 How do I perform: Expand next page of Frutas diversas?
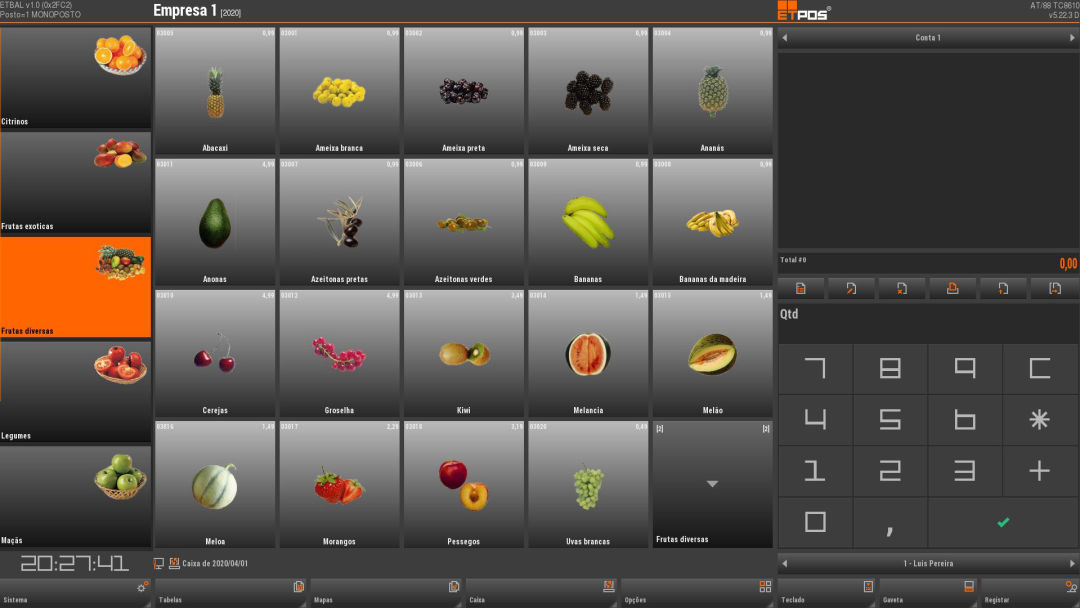712,485
